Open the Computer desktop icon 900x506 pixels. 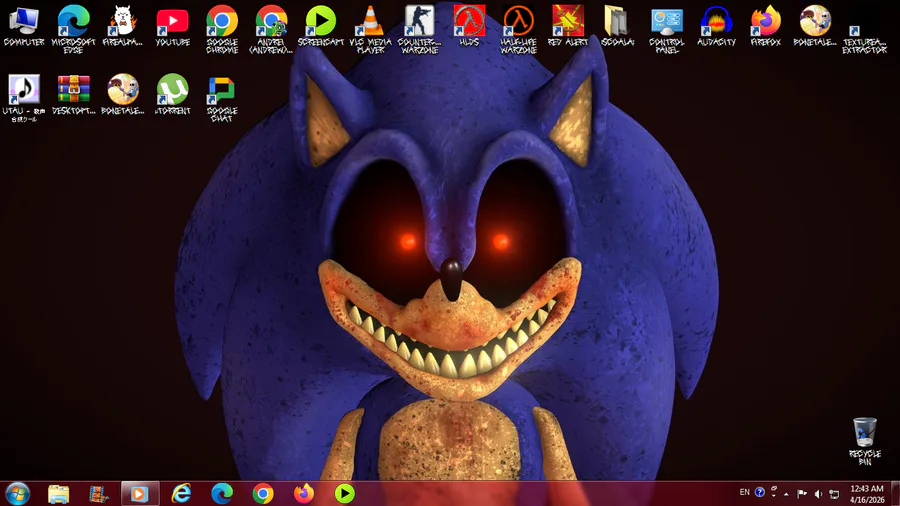coord(24,26)
